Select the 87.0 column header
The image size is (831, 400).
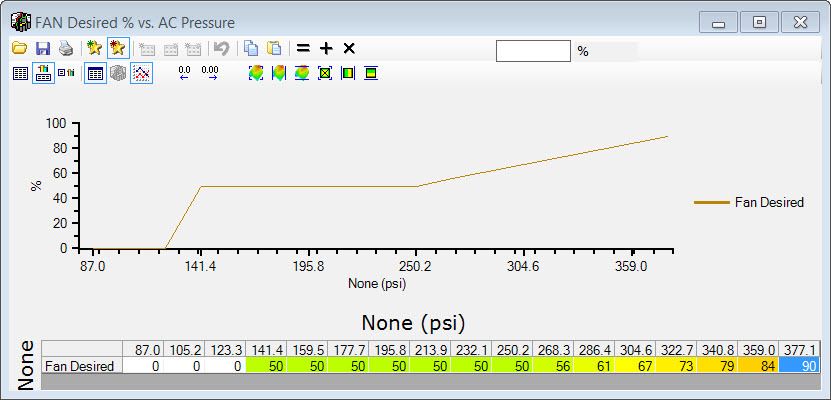point(143,350)
